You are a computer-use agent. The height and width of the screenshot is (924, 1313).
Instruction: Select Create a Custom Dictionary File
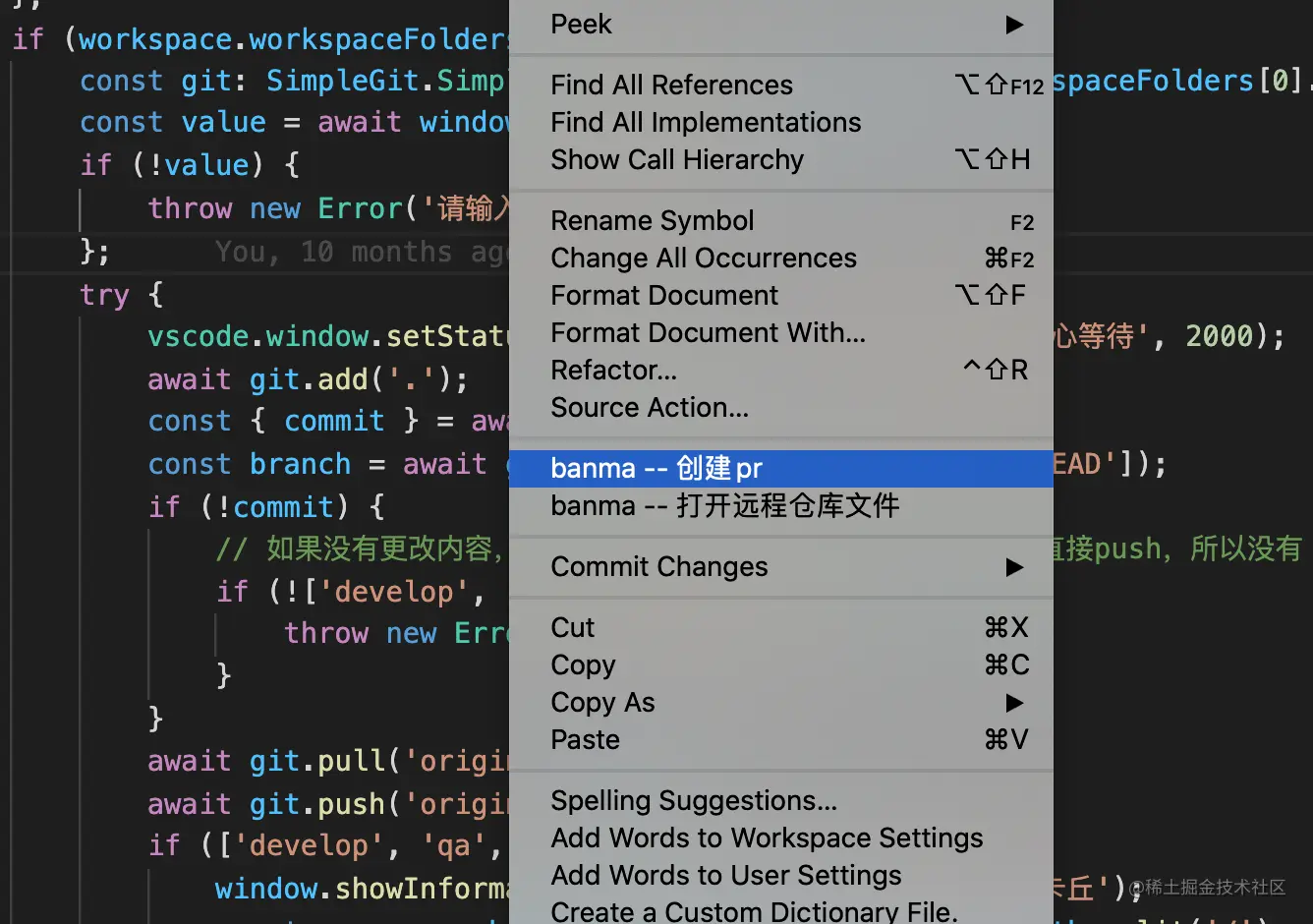tap(781, 910)
